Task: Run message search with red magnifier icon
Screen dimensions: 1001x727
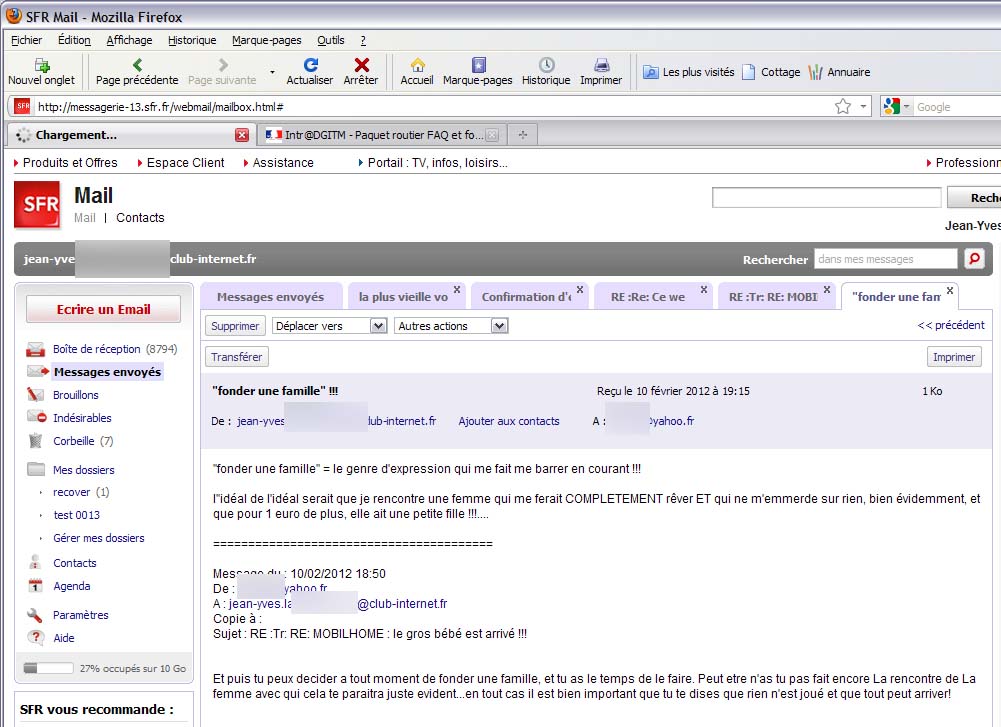Action: click(x=974, y=259)
